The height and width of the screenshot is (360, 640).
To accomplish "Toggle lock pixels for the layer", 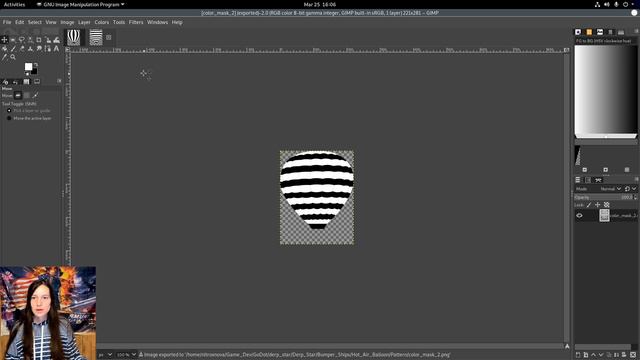I will coord(589,205).
